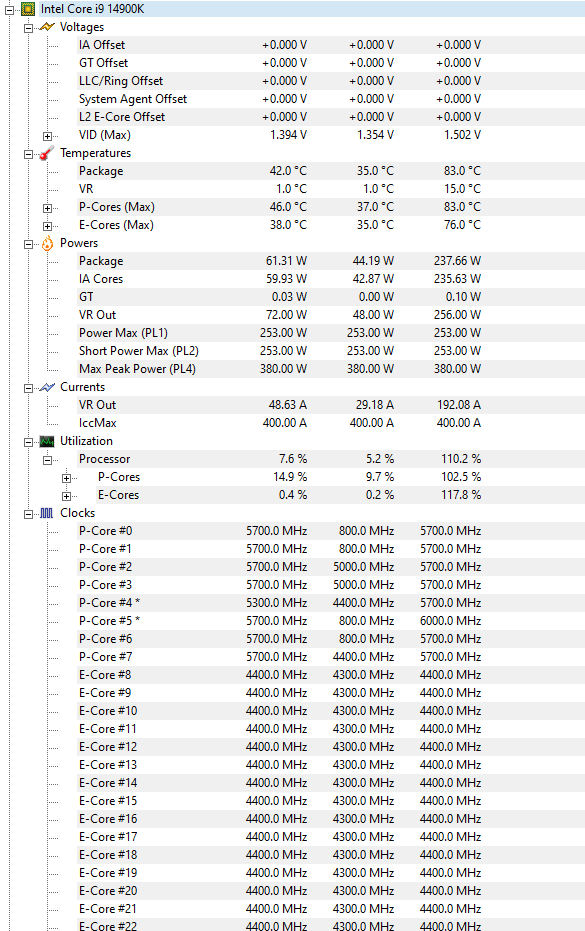
Task: Select the Short Power Max (PL2) row
Action: point(331,351)
